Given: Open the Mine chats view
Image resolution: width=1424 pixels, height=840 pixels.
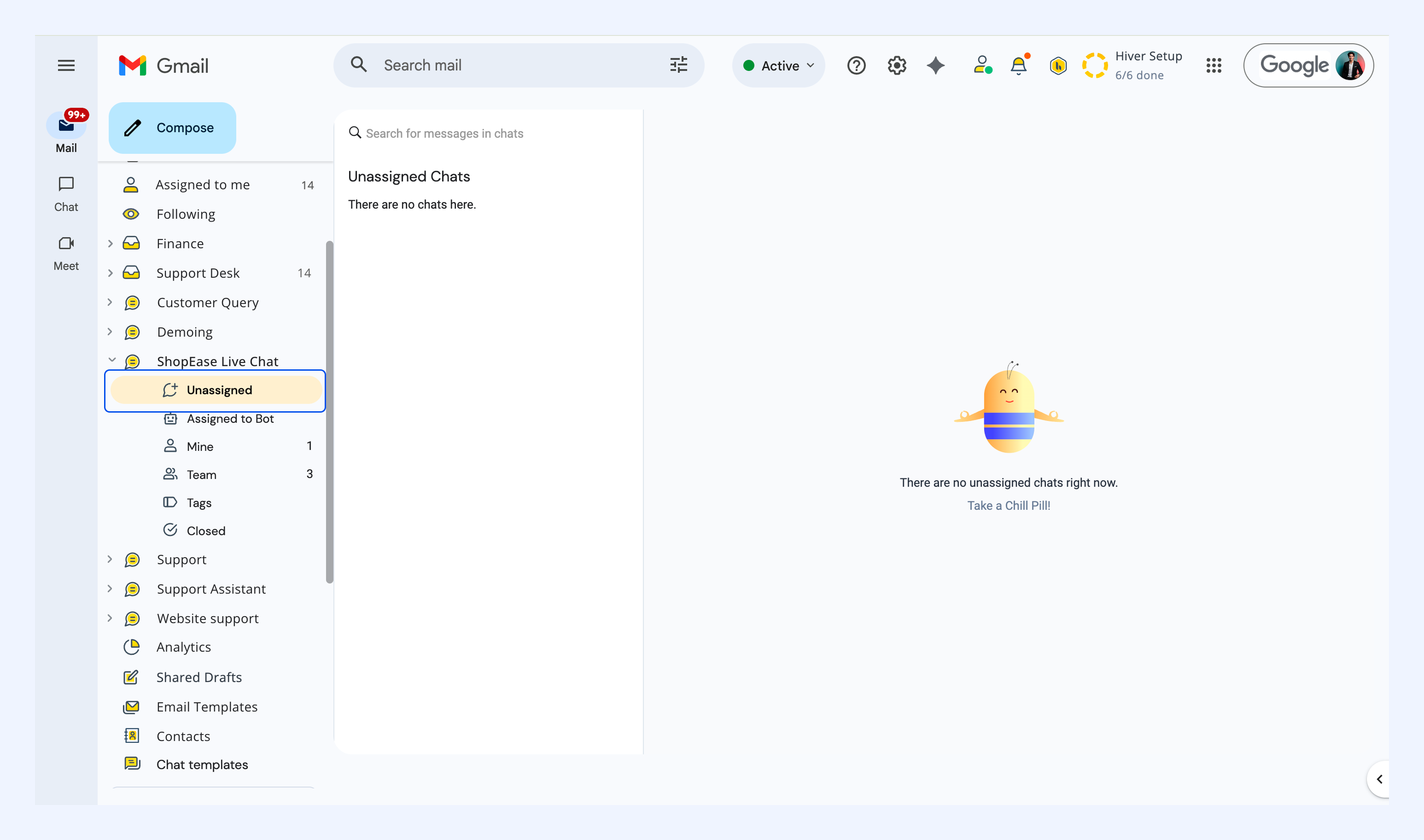Looking at the screenshot, I should (200, 447).
